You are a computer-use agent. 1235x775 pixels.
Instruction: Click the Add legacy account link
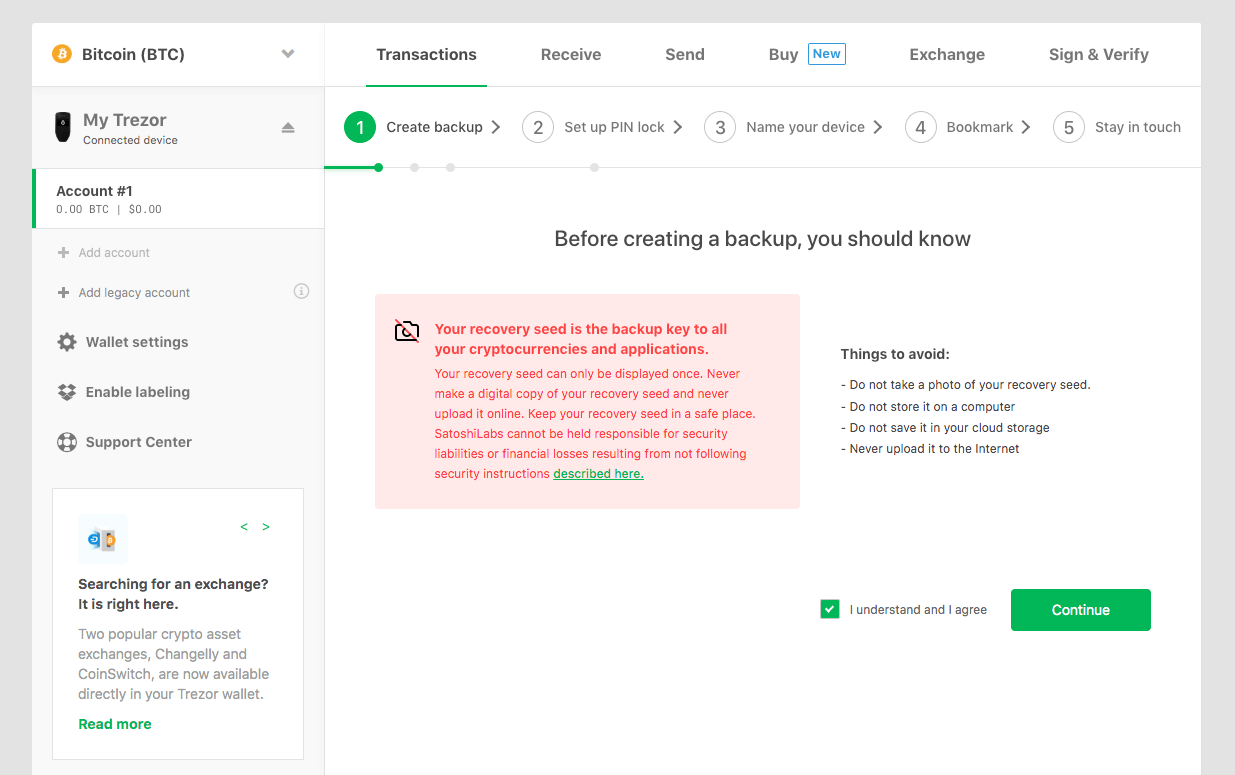[x=134, y=293]
